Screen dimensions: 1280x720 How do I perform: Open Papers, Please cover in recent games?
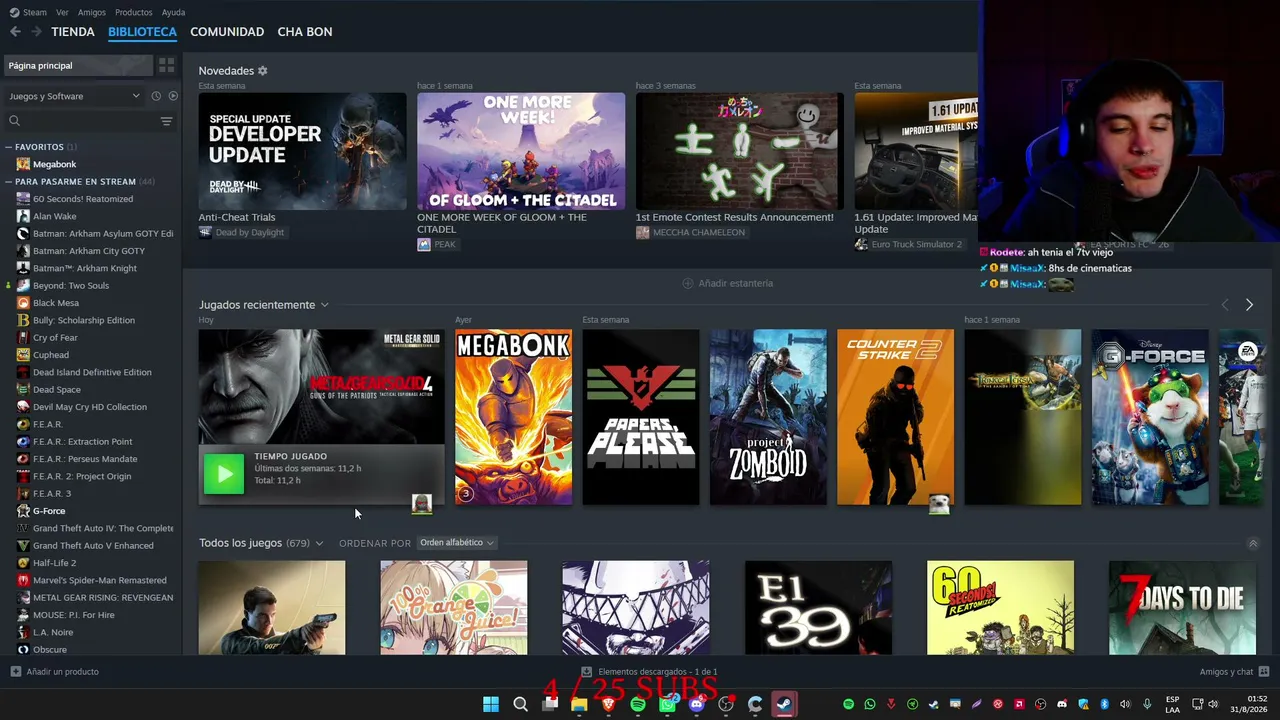point(641,417)
